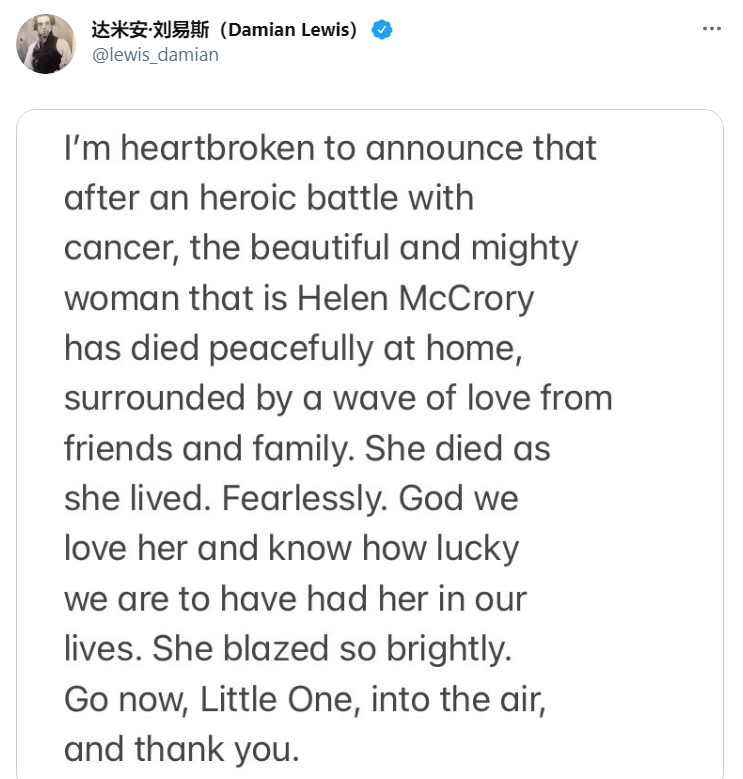Click the blue verified checkmark badge
This screenshot has width=743, height=779.
pos(381,30)
